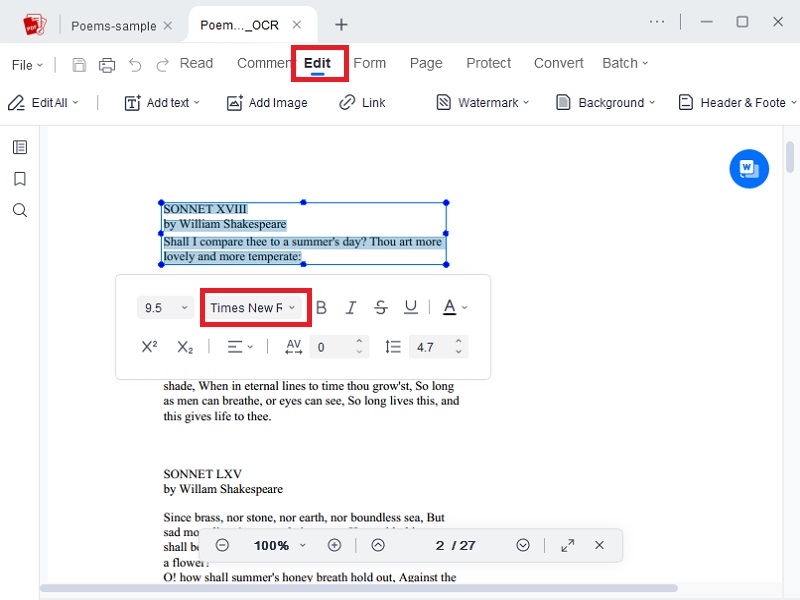
Task: Click the PDF app logo icon
Action: [35, 24]
